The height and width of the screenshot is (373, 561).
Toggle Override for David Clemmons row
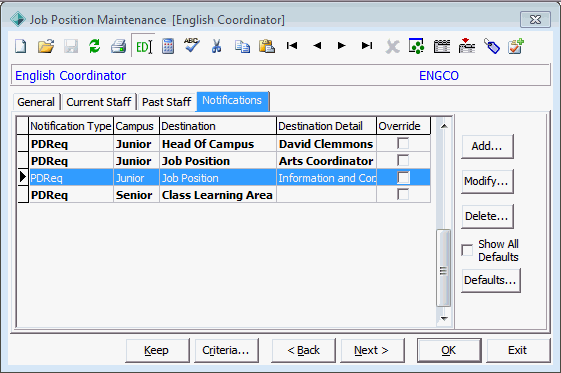coord(403,143)
